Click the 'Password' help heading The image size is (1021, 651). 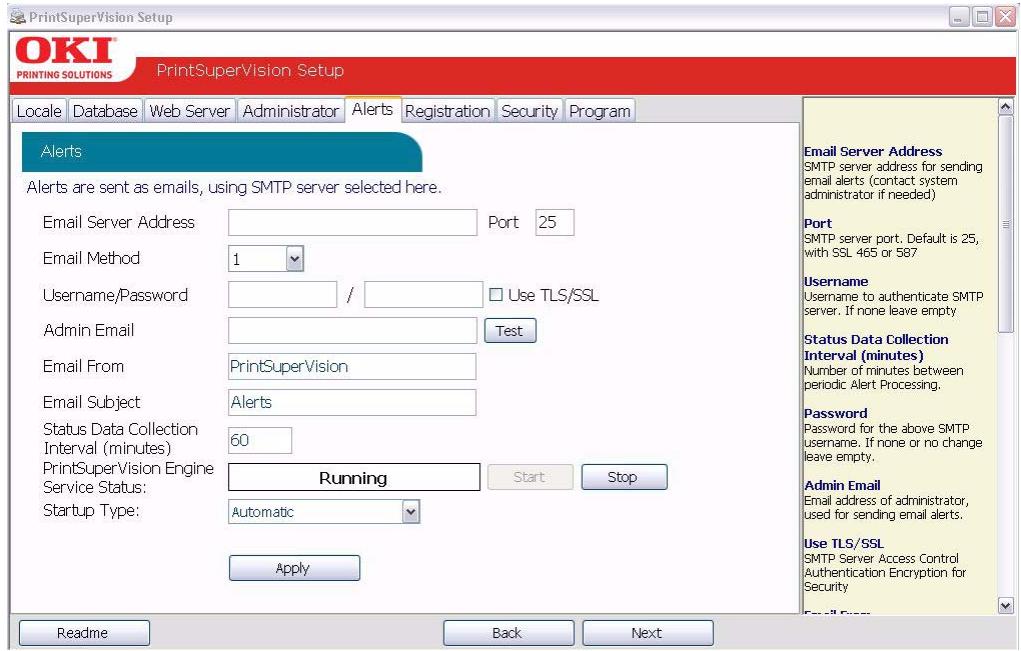click(x=835, y=413)
